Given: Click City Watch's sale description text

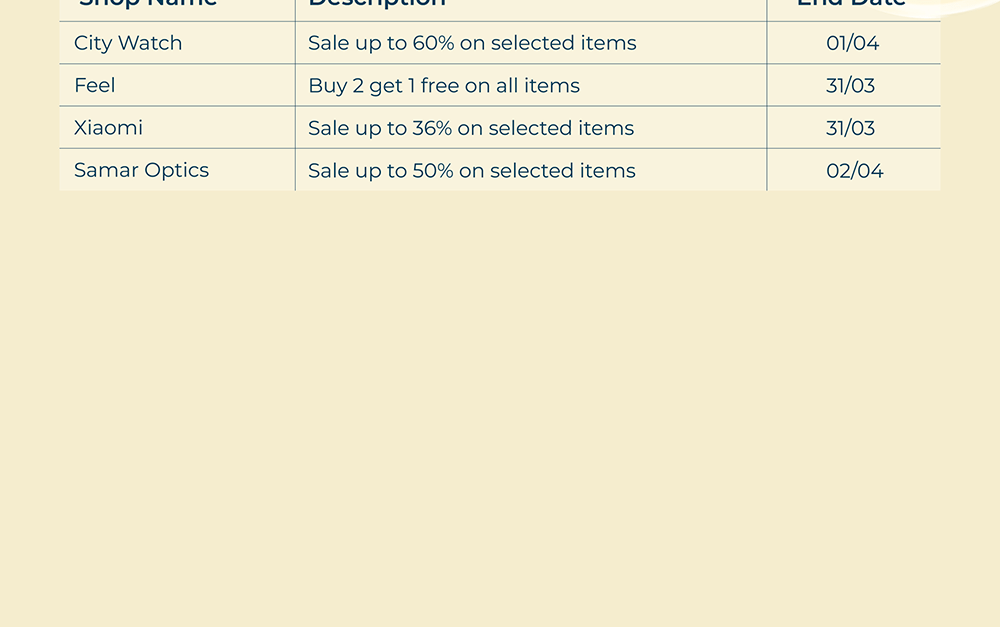Looking at the screenshot, I should pyautogui.click(x=472, y=43).
